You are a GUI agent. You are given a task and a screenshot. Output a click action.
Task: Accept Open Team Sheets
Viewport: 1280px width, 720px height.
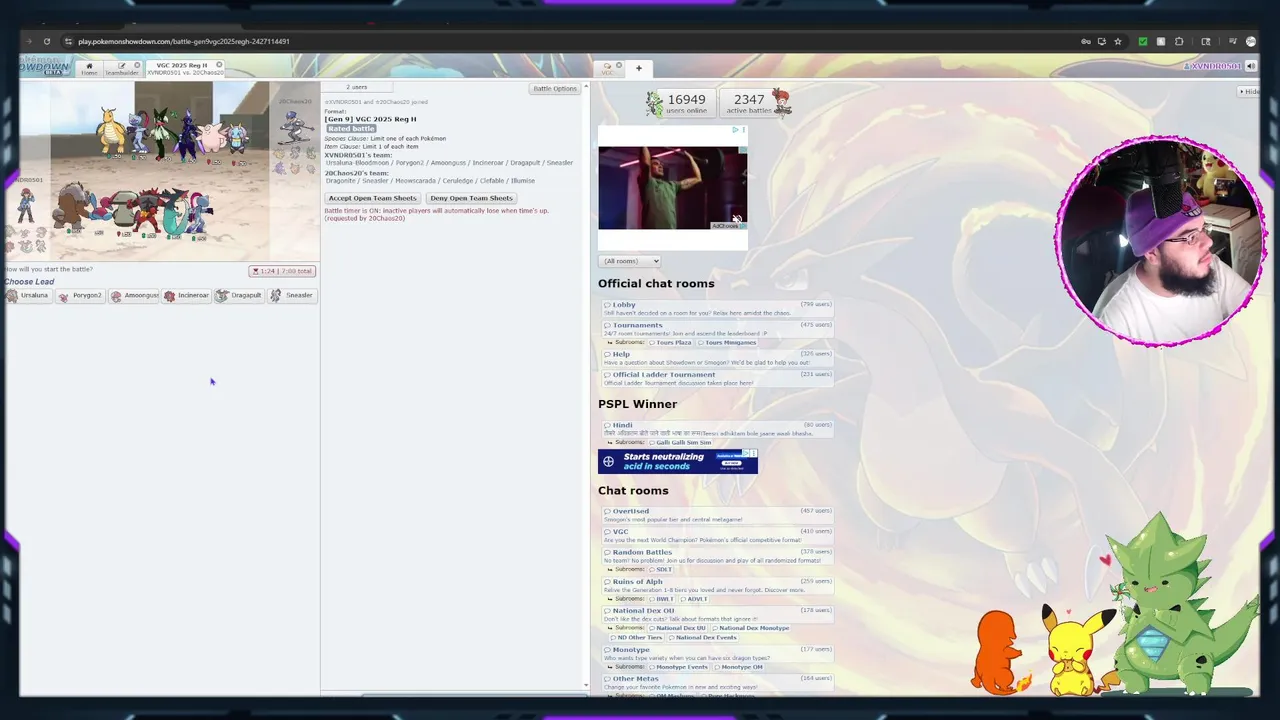coord(372,198)
